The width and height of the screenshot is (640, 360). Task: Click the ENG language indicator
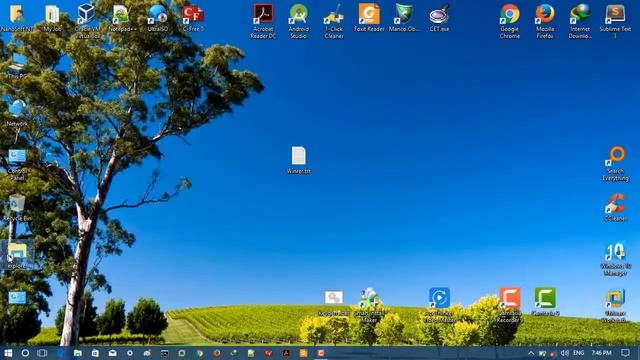(x=578, y=353)
